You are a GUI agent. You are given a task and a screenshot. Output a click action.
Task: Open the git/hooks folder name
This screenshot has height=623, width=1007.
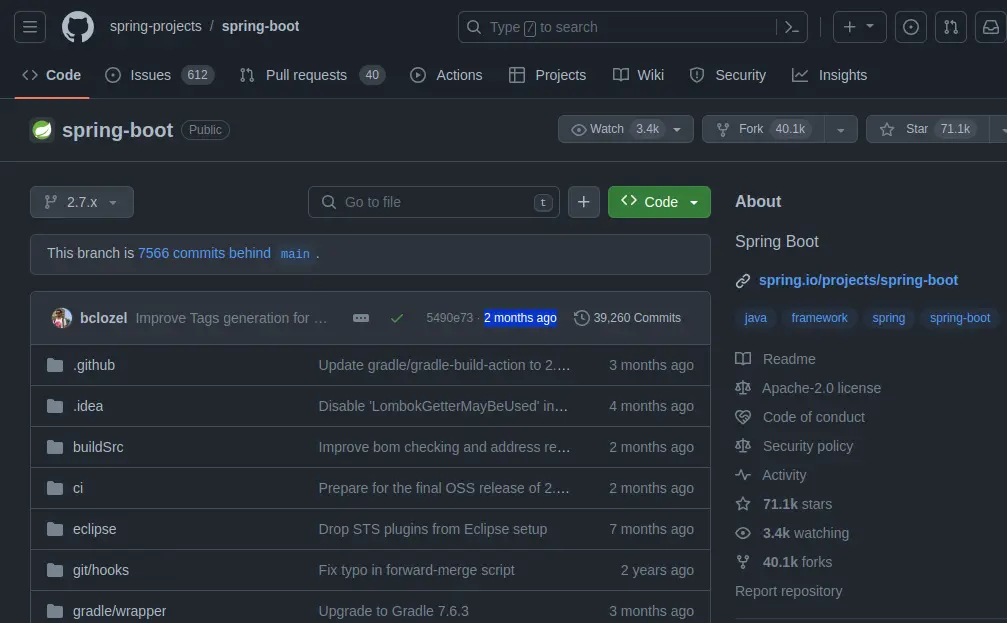[x=101, y=570]
